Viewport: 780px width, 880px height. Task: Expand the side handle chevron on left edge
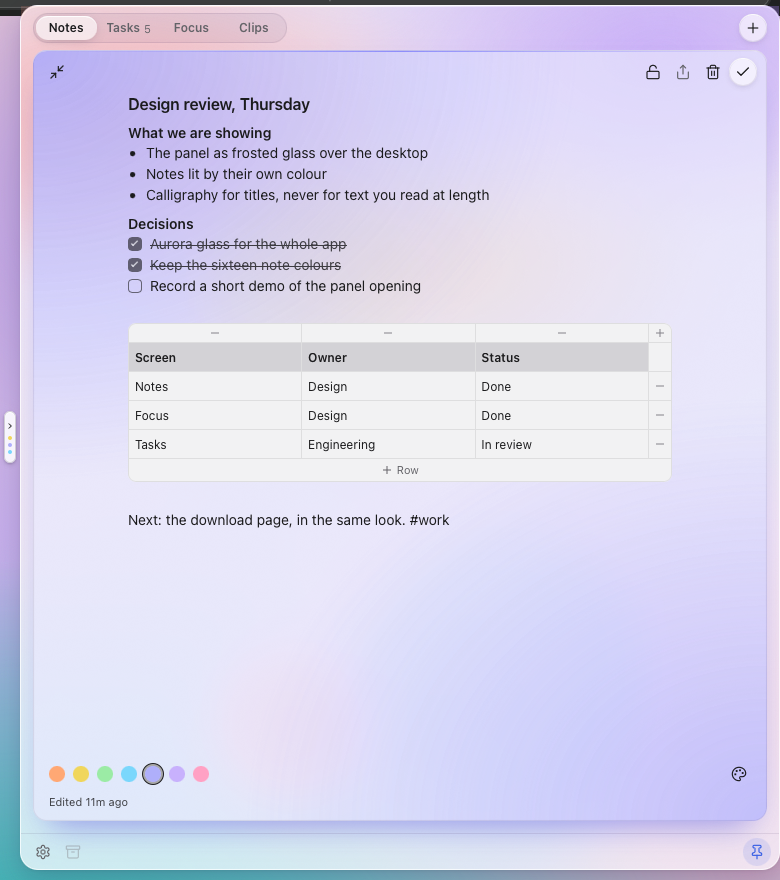point(10,426)
